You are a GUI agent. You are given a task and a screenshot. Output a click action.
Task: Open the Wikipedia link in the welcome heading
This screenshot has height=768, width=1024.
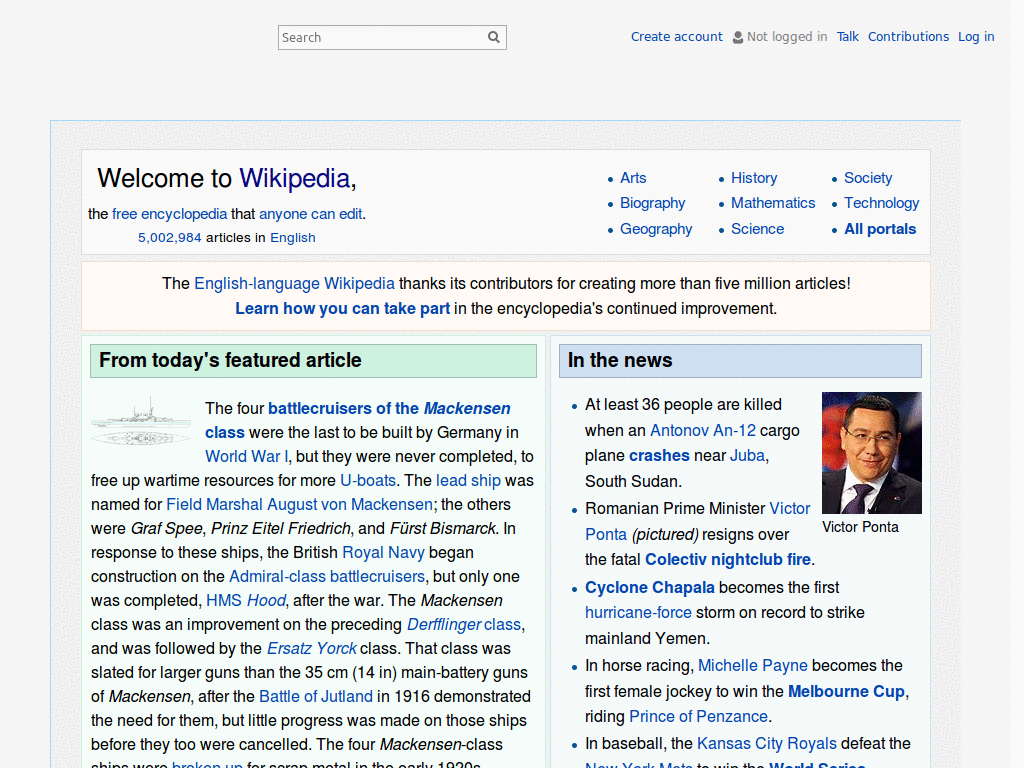coord(295,178)
